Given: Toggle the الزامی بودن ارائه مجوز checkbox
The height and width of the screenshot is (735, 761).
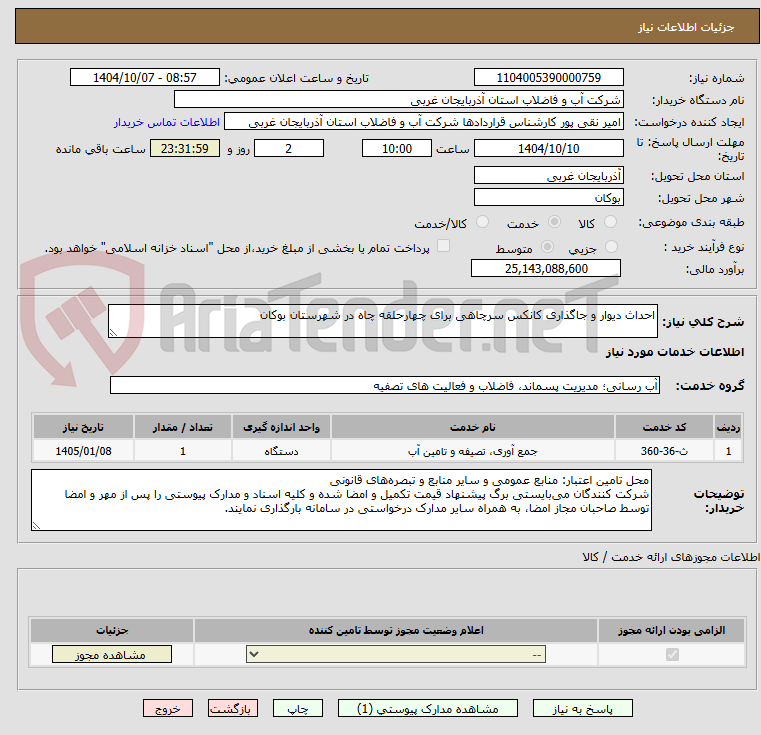Looking at the screenshot, I should pyautogui.click(x=672, y=655).
